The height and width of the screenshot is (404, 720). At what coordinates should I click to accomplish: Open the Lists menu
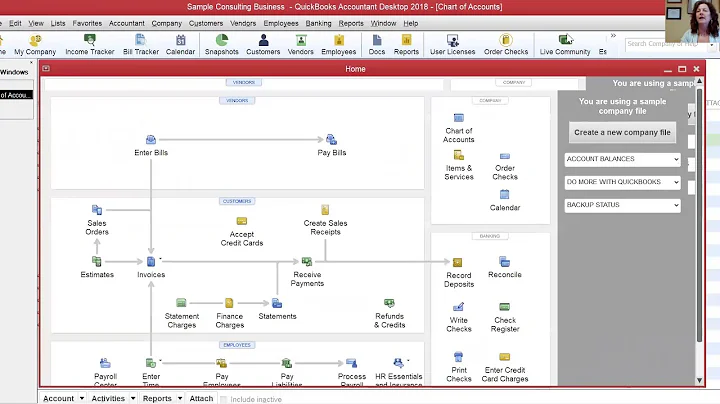pyautogui.click(x=58, y=23)
